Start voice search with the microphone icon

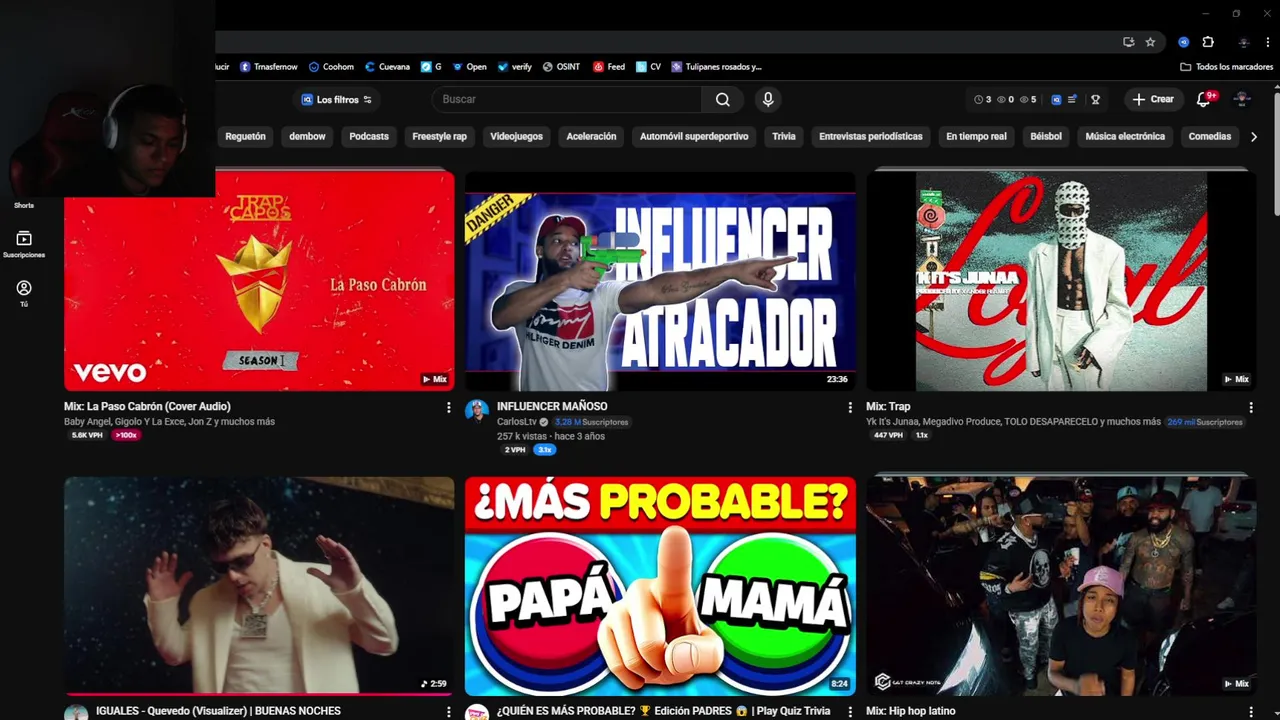[x=768, y=99]
